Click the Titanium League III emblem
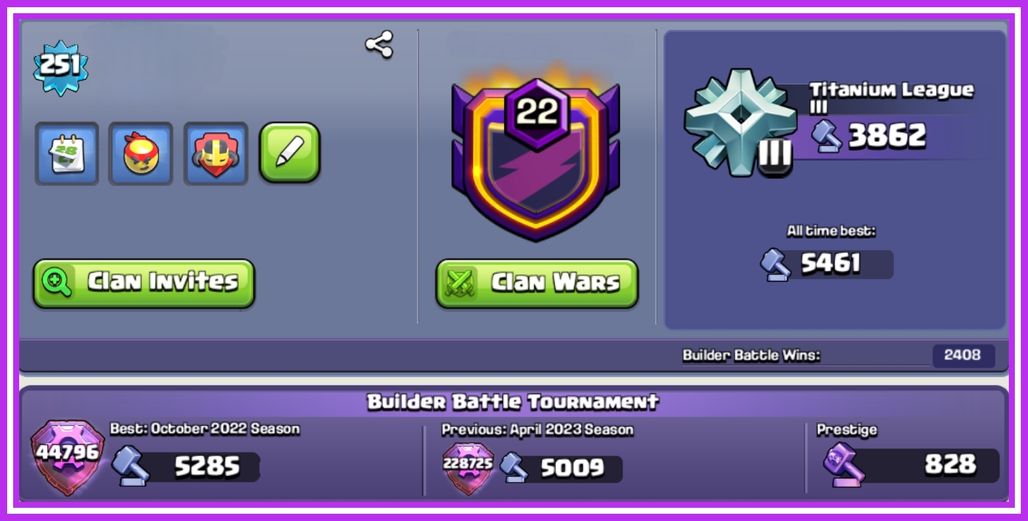The height and width of the screenshot is (521, 1028). pos(740,123)
